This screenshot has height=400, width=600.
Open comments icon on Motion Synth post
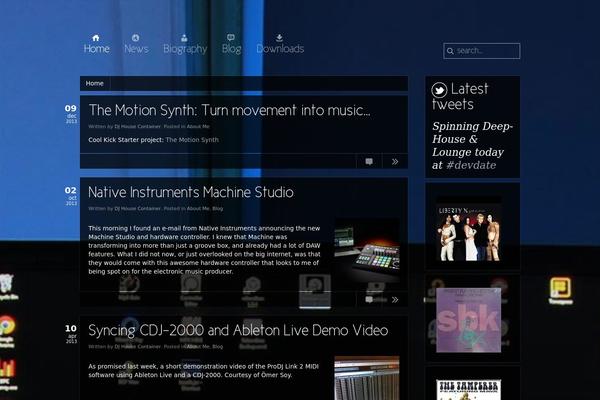[x=369, y=162]
